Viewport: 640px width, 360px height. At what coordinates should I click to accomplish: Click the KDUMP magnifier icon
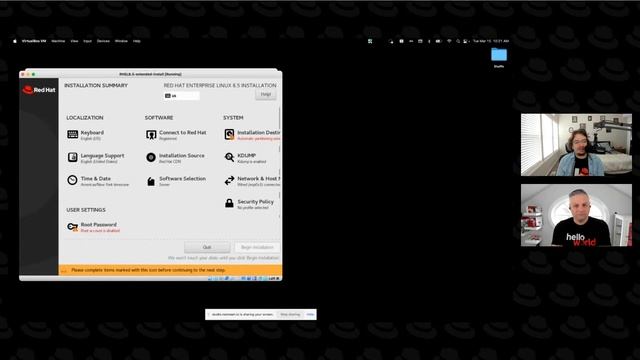point(229,158)
